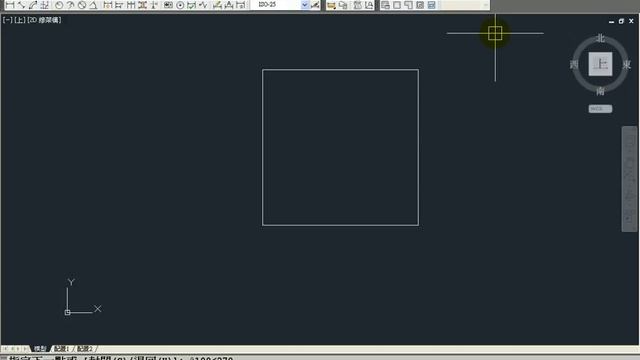Select the Radius dimension tool
640x360 pixels.
click(59, 5)
